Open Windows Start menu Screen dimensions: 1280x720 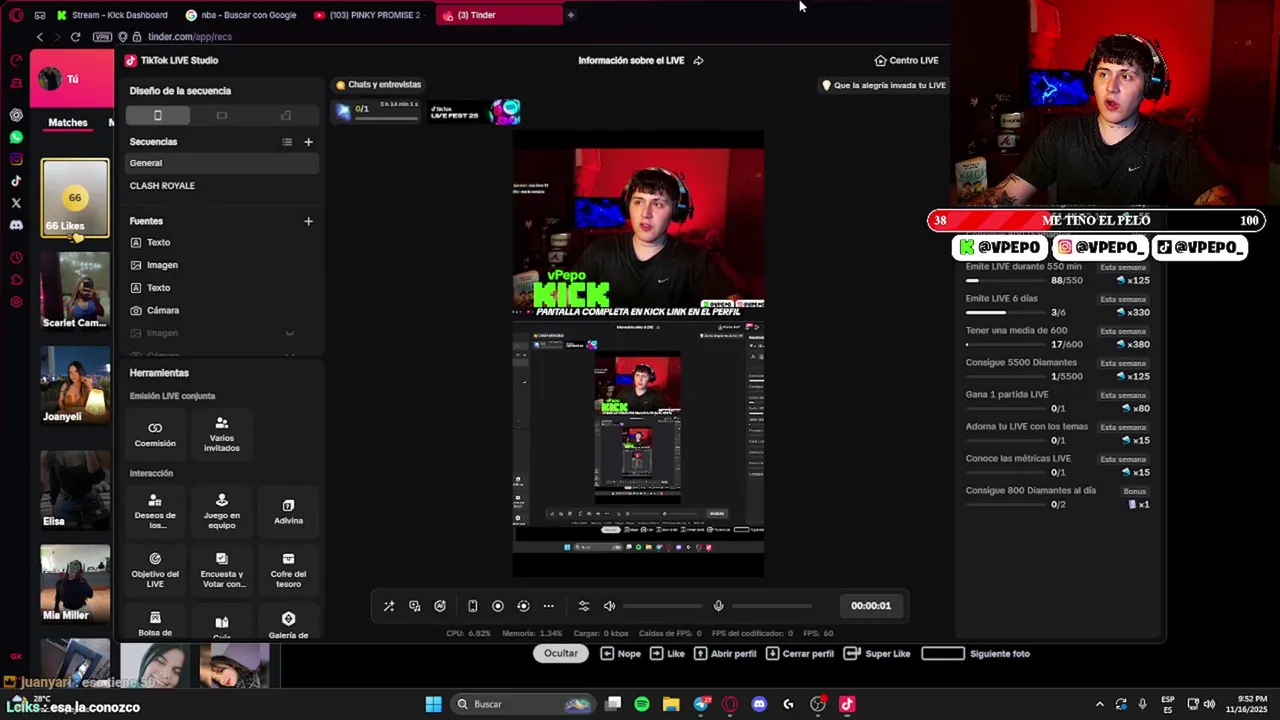[433, 704]
